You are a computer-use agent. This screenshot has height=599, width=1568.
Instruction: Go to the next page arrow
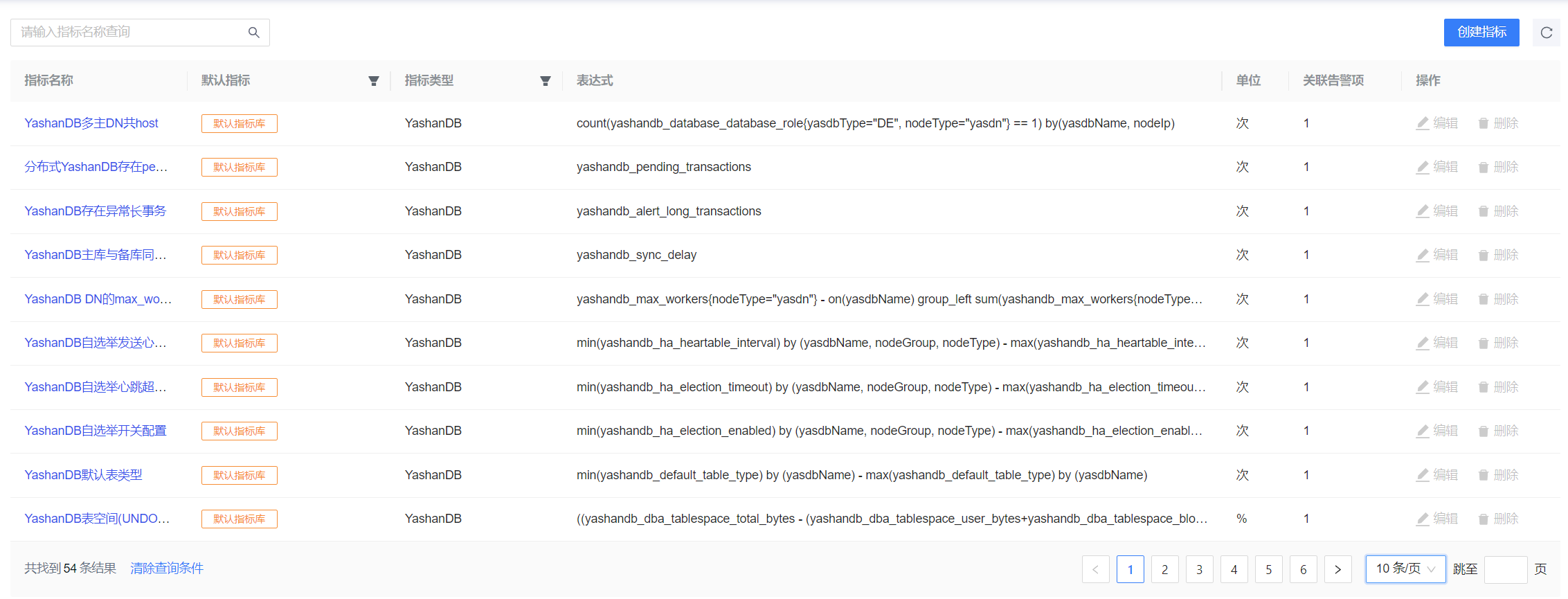tap(1337, 569)
